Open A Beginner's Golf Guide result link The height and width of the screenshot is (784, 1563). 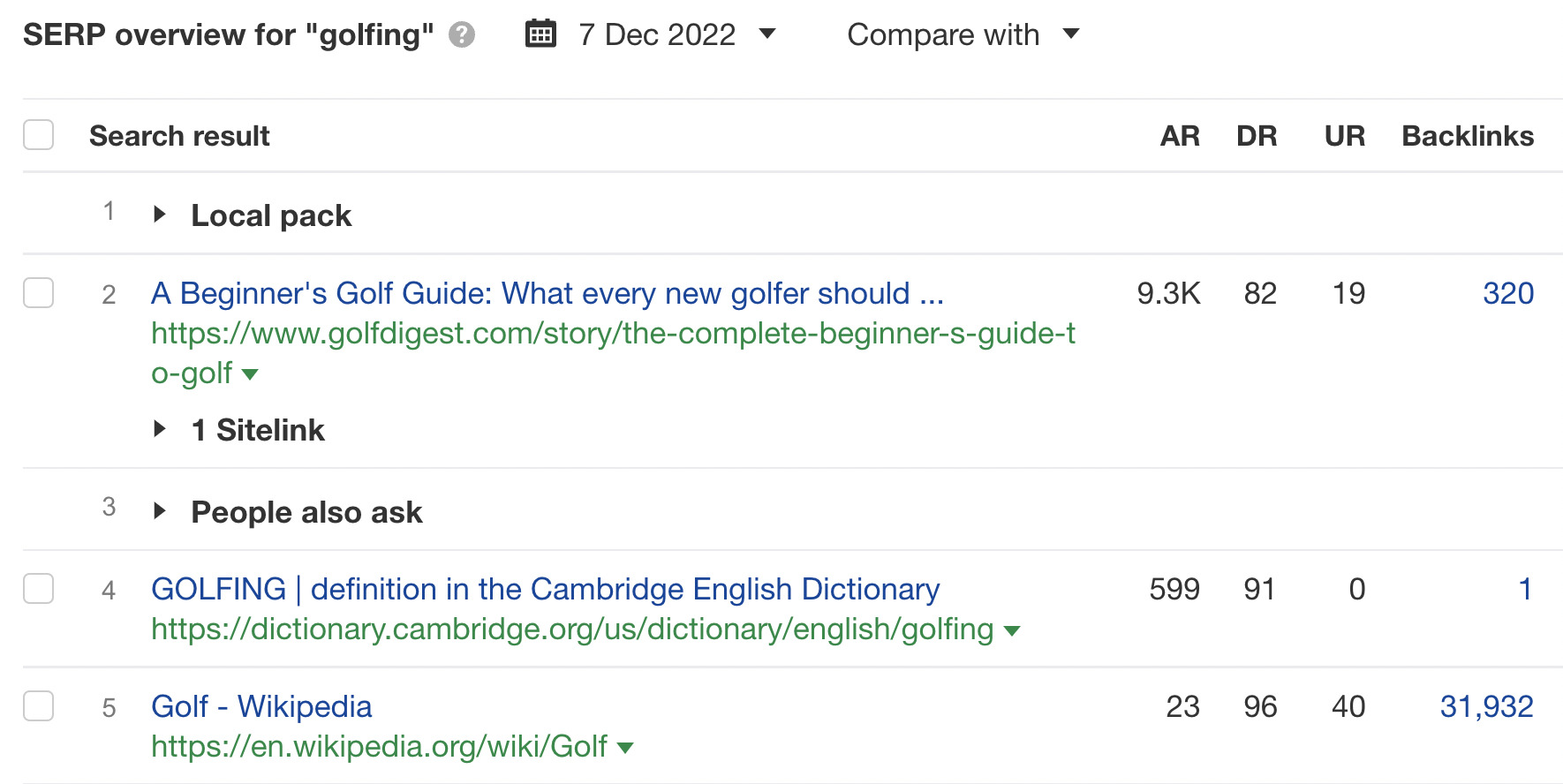click(547, 293)
